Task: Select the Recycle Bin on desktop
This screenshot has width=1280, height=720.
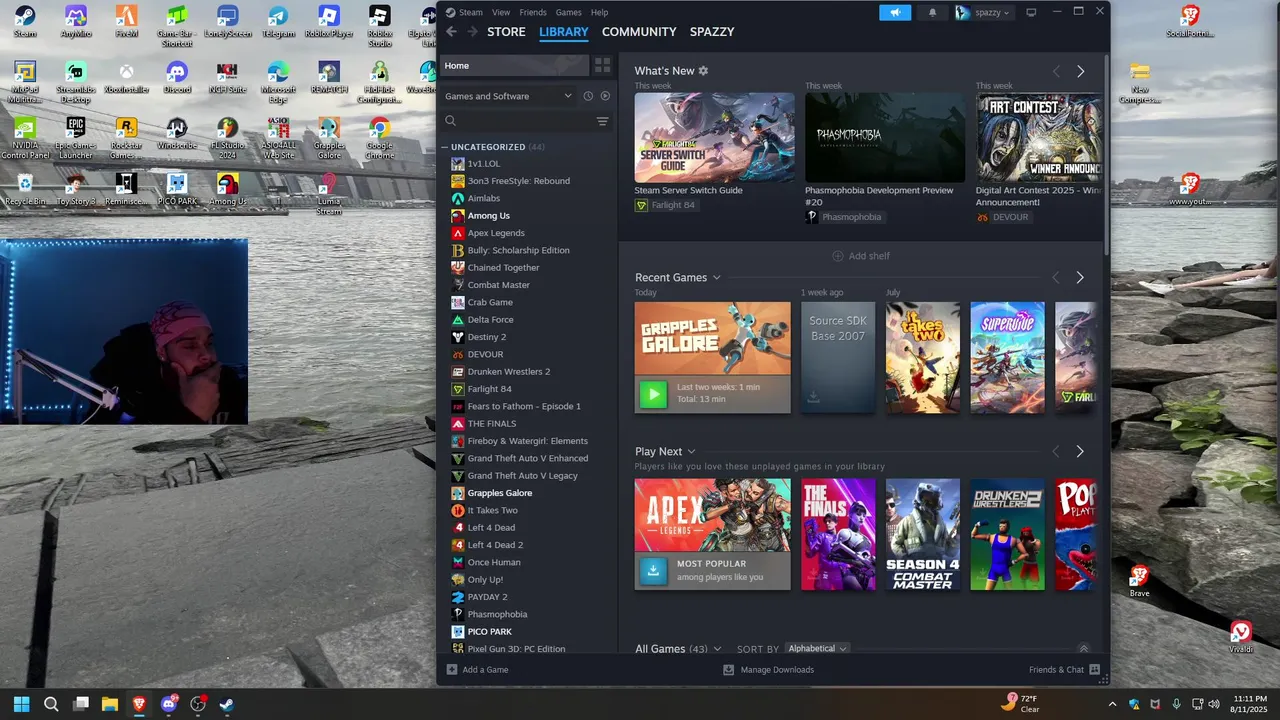Action: (x=25, y=190)
